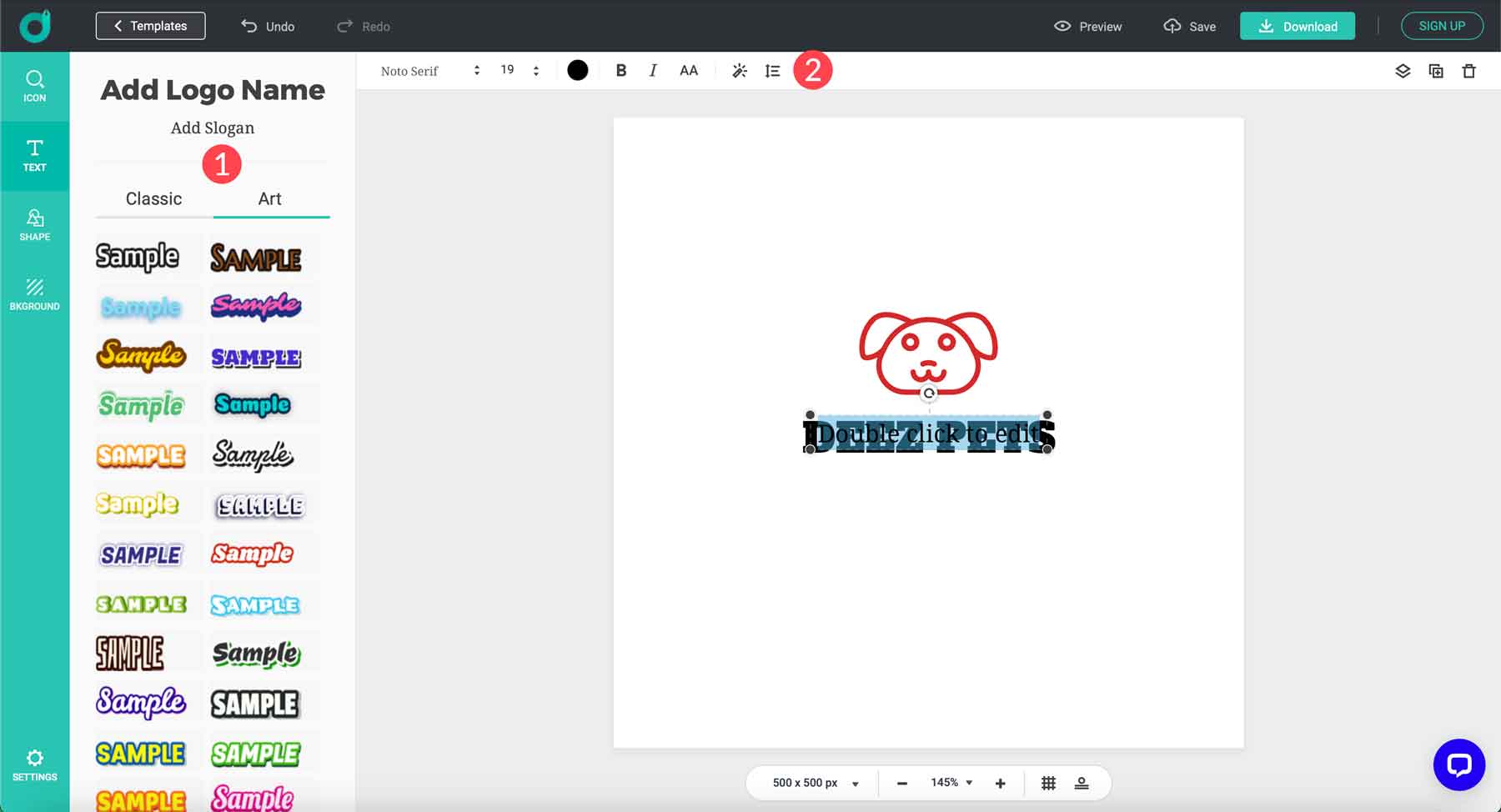Image resolution: width=1501 pixels, height=812 pixels.
Task: Open the Bkground panel
Action: 35,293
